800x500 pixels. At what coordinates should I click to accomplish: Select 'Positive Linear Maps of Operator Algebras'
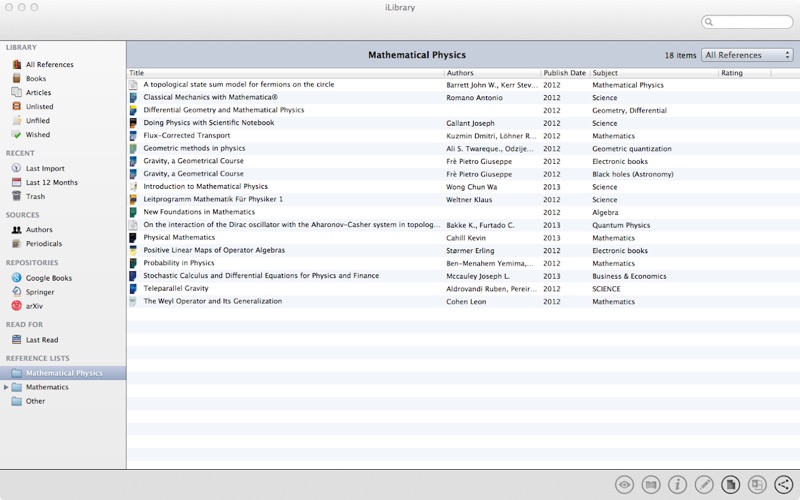coord(463,251)
